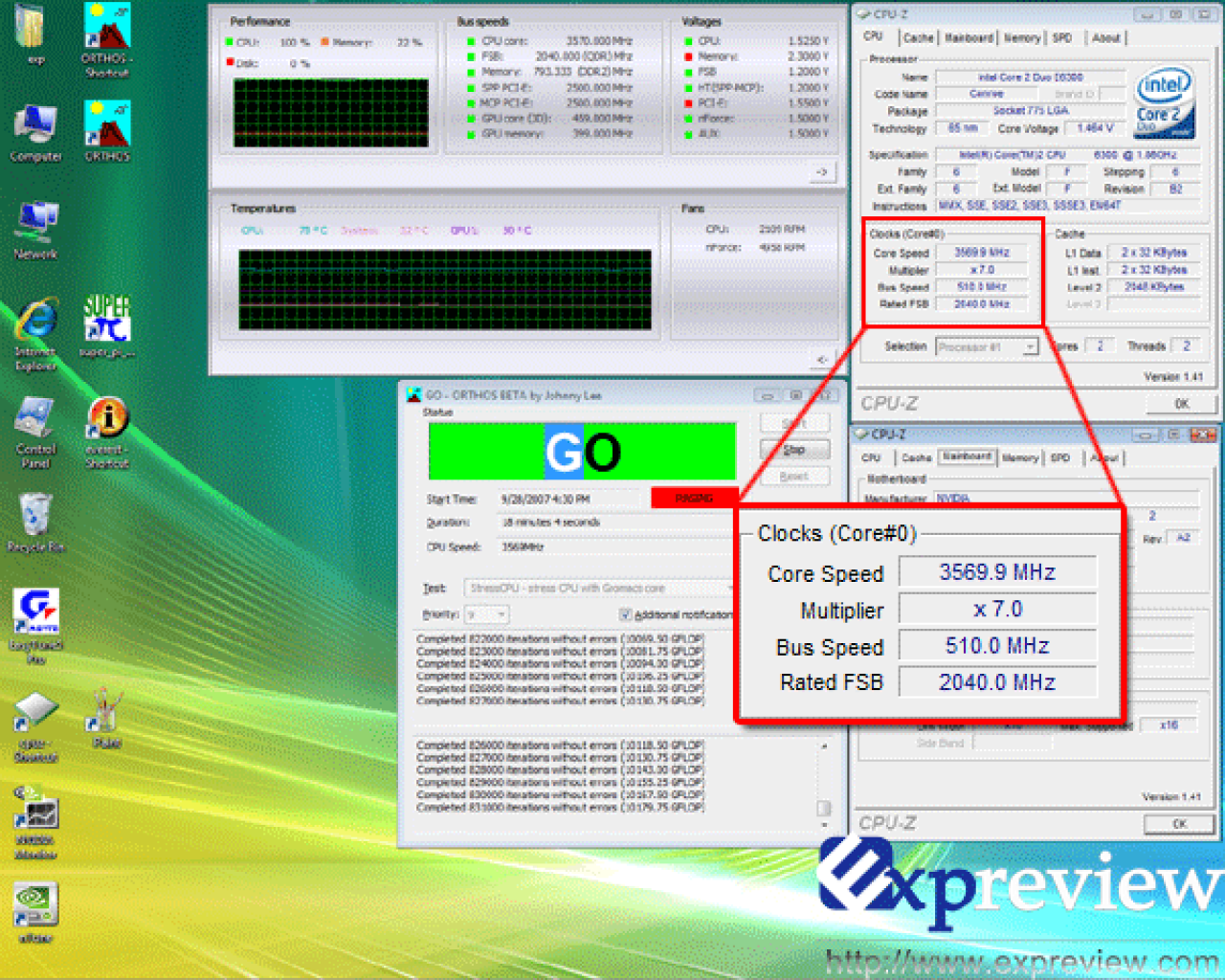Launch Internet Explorer from the desktop

pyautogui.click(x=35, y=334)
